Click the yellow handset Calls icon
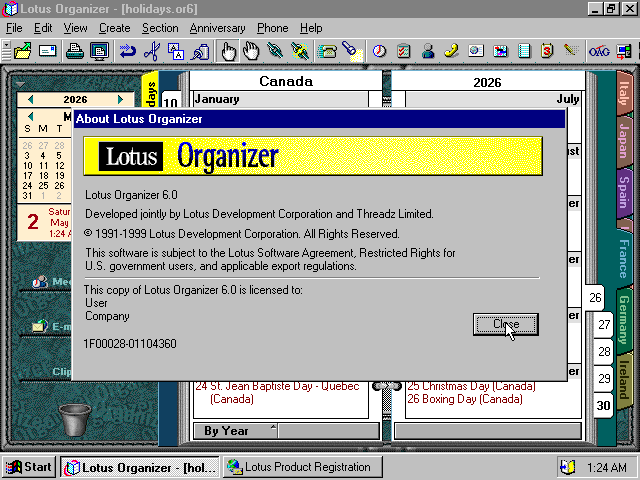The image size is (640, 480). [x=452, y=51]
